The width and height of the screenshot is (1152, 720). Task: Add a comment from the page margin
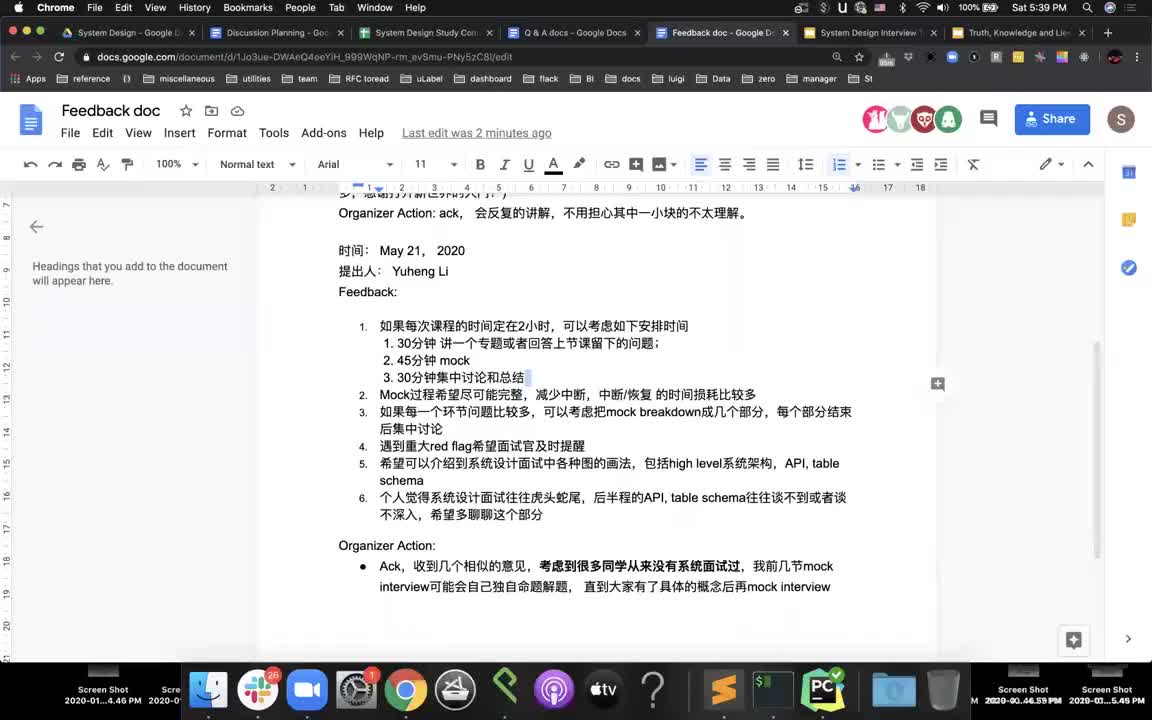pyautogui.click(x=937, y=384)
